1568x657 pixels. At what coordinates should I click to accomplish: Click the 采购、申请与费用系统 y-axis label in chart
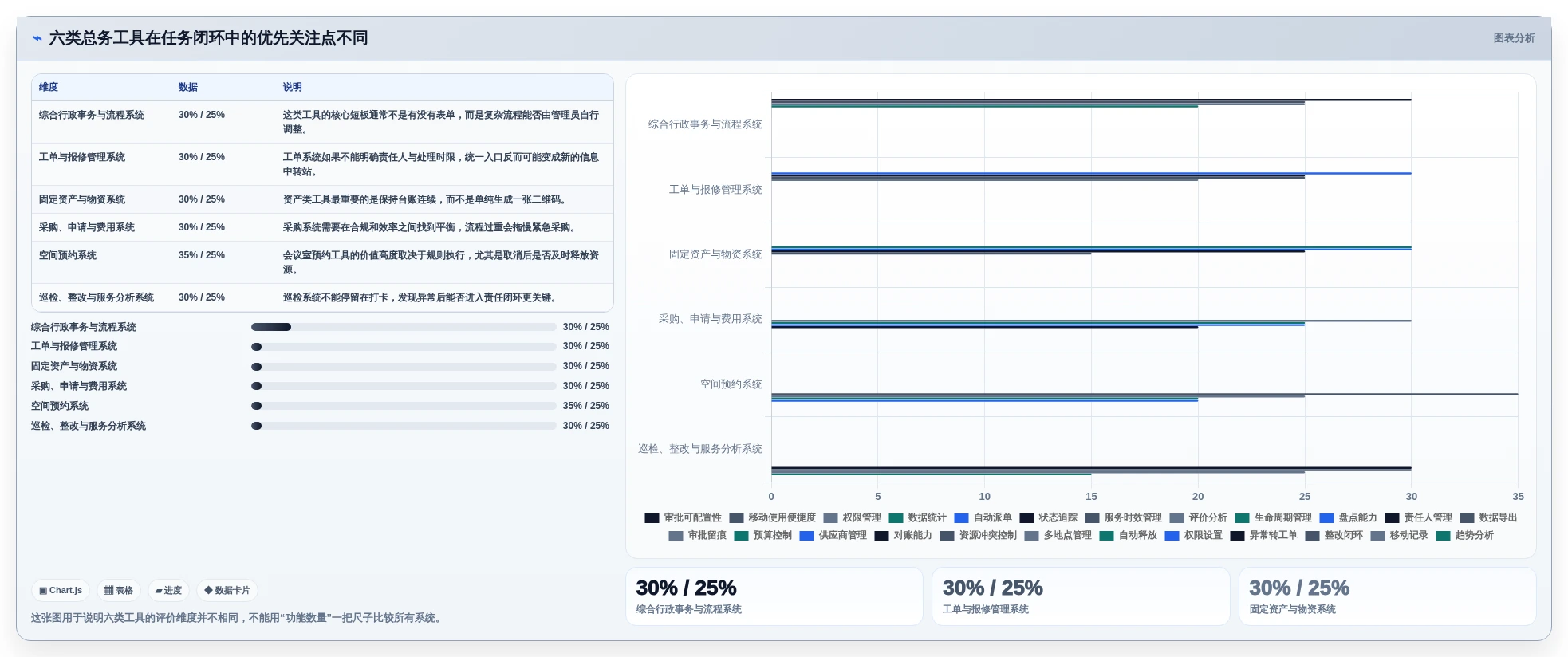click(x=711, y=319)
